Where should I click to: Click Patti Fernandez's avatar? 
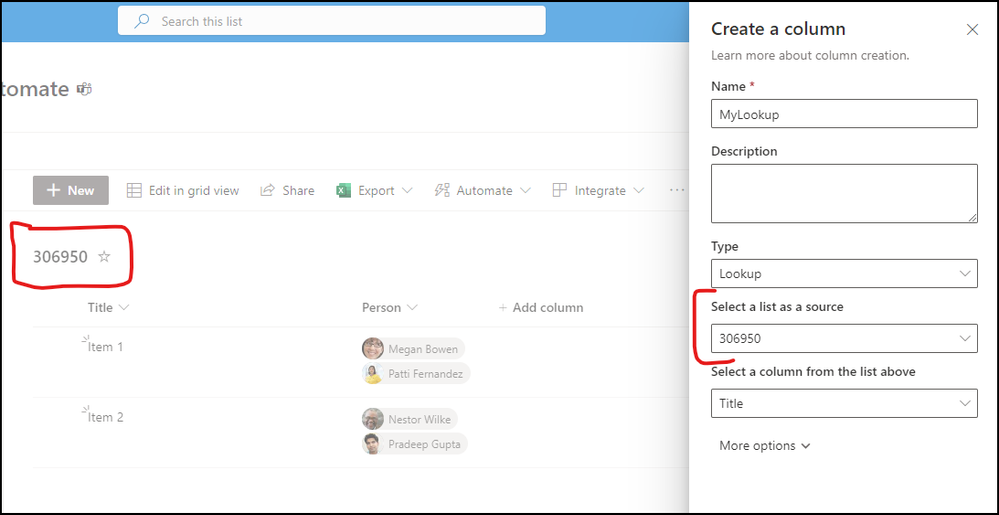373,374
